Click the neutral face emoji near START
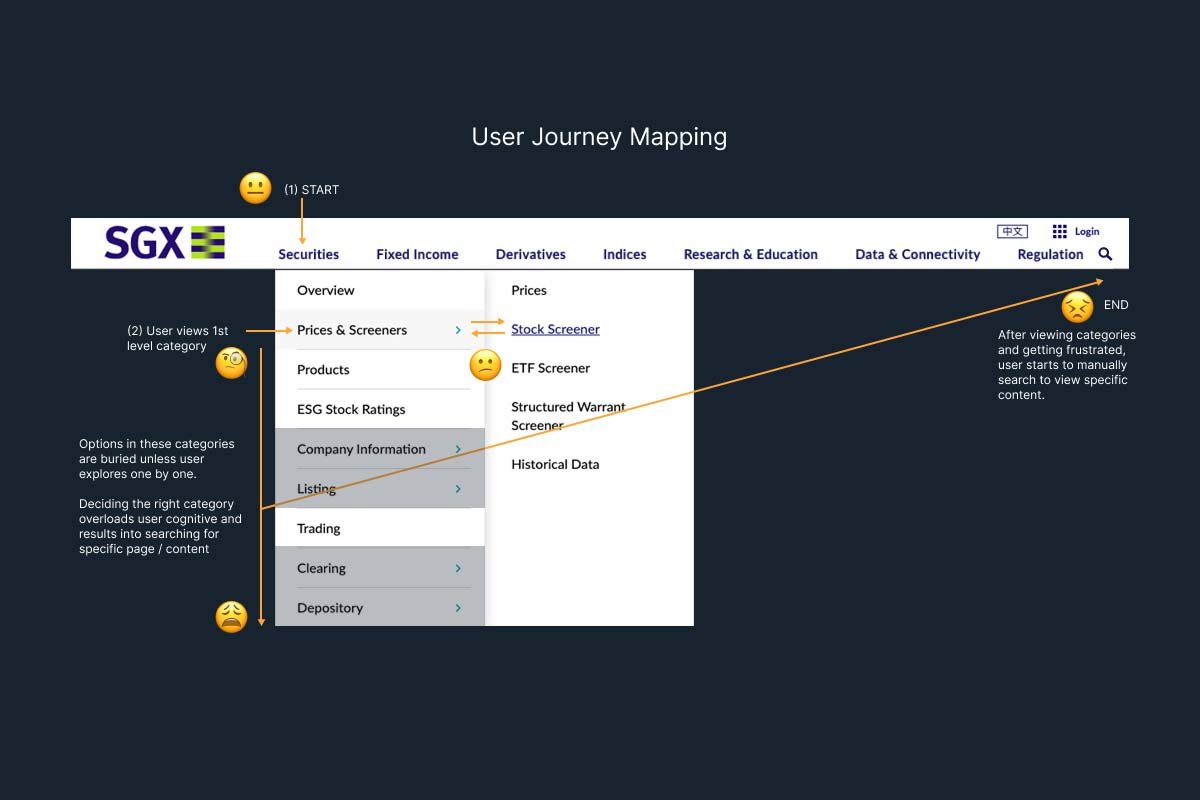The width and height of the screenshot is (1200, 800). point(255,189)
